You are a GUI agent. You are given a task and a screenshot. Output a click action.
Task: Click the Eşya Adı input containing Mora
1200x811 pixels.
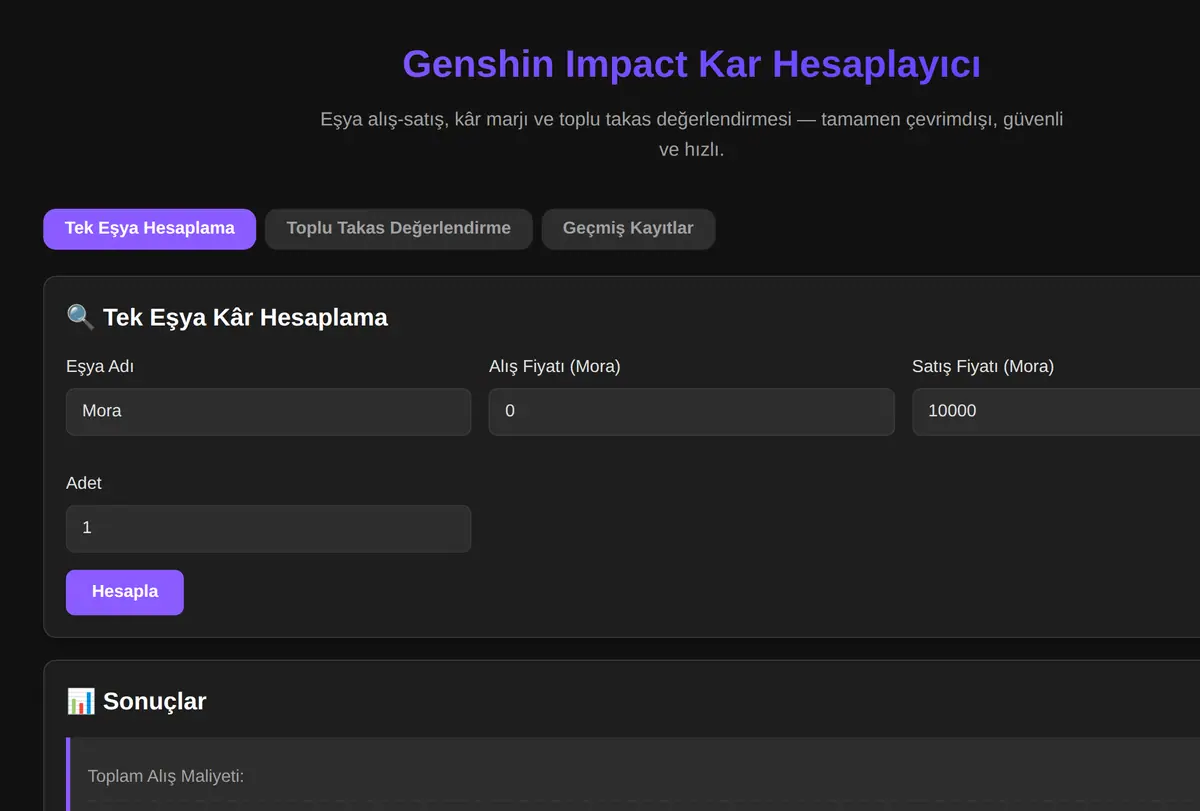click(268, 412)
